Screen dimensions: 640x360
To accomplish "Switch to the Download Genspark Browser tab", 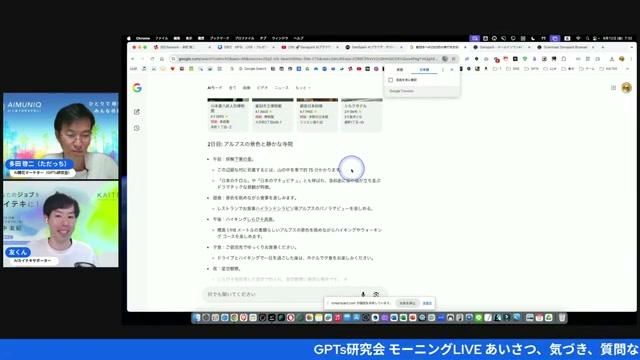I will click(x=565, y=47).
